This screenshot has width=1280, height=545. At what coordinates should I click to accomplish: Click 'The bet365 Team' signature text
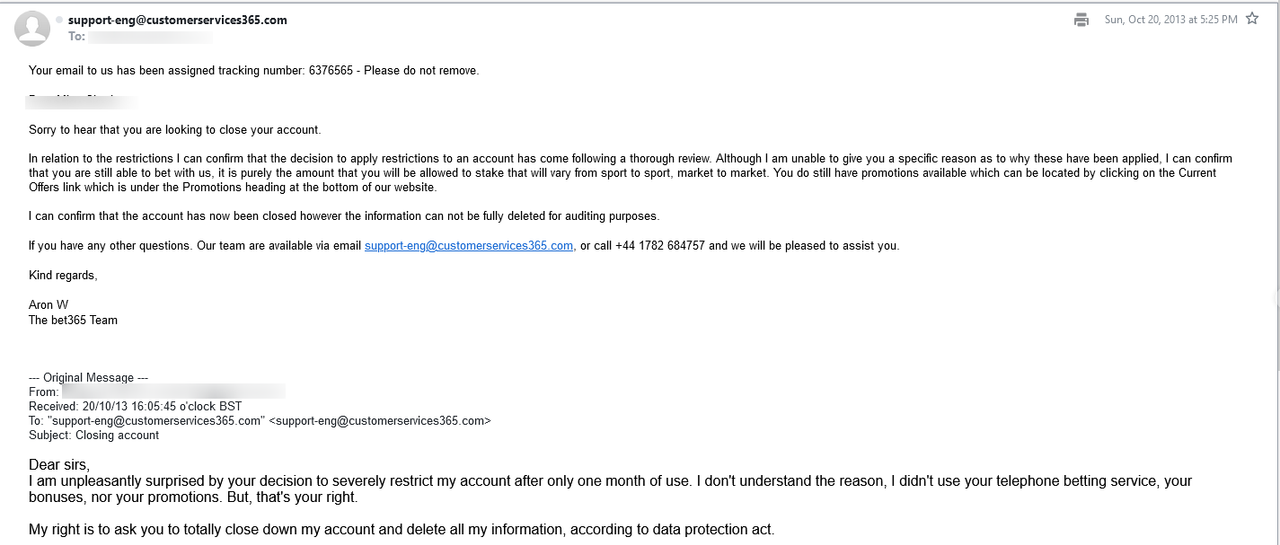coord(73,320)
